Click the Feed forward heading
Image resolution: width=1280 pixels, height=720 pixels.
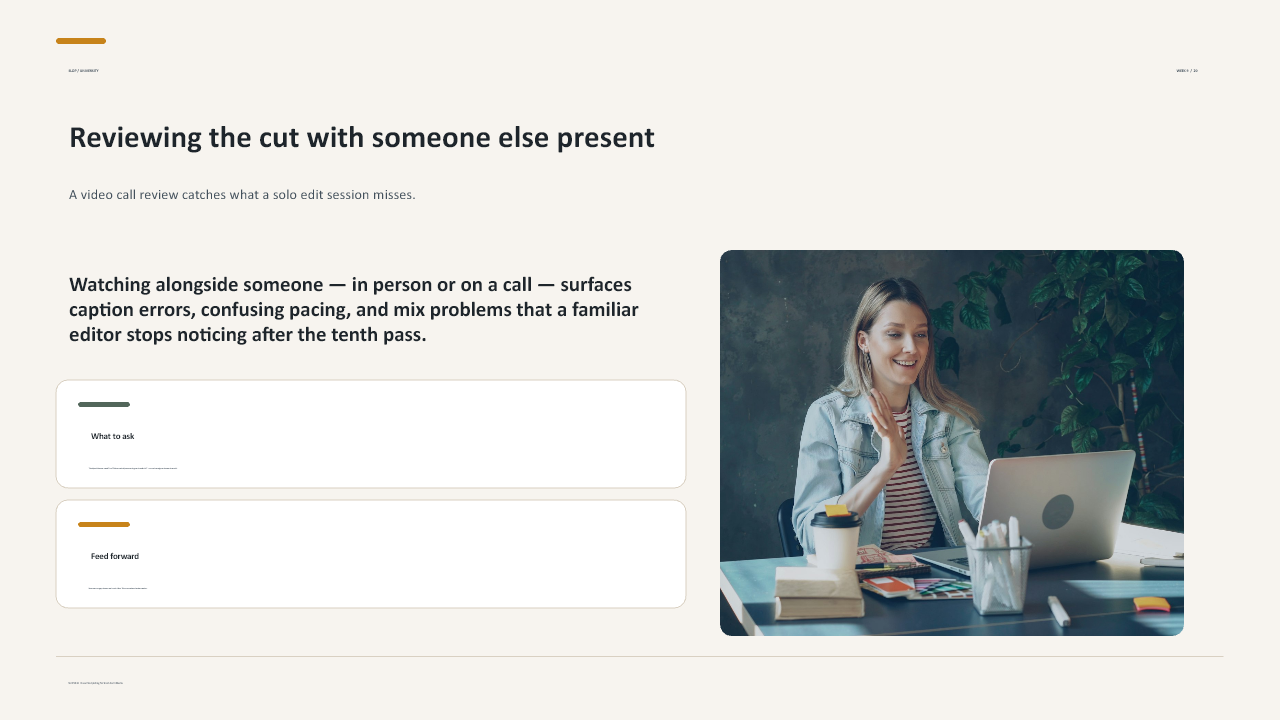(x=115, y=556)
